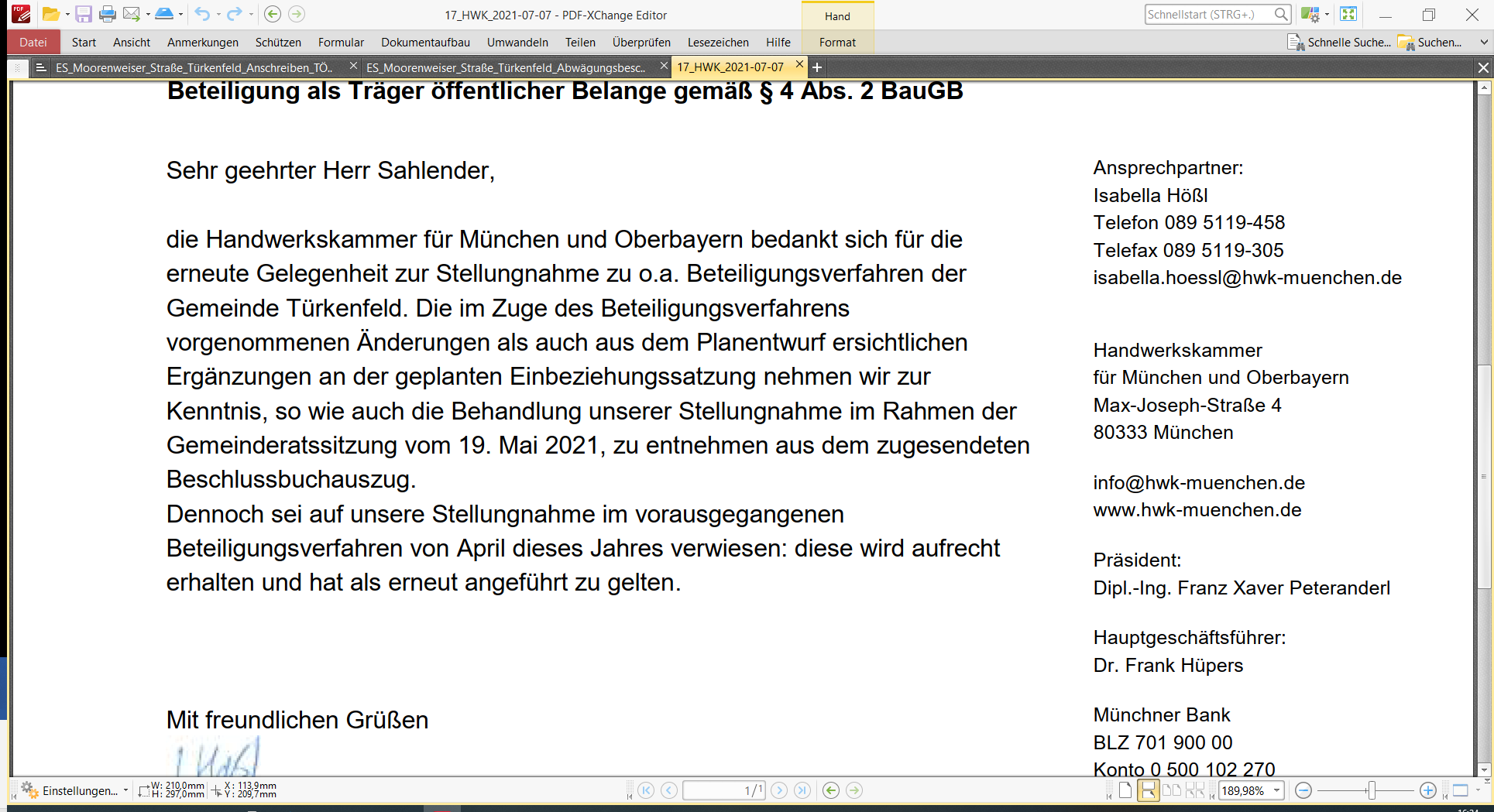Click status bar next view green arrow
Screen dimensions: 1494x812
pyautogui.click(x=854, y=790)
